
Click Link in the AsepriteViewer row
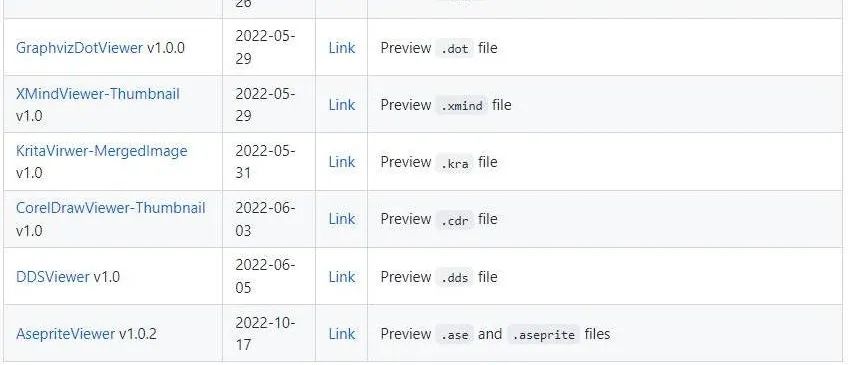[x=342, y=334]
